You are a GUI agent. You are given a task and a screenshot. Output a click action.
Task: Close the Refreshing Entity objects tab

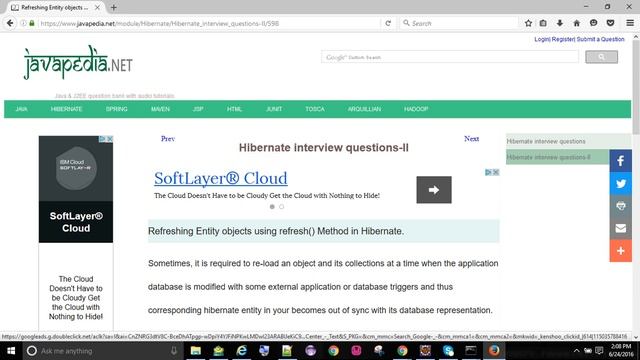point(97,7)
